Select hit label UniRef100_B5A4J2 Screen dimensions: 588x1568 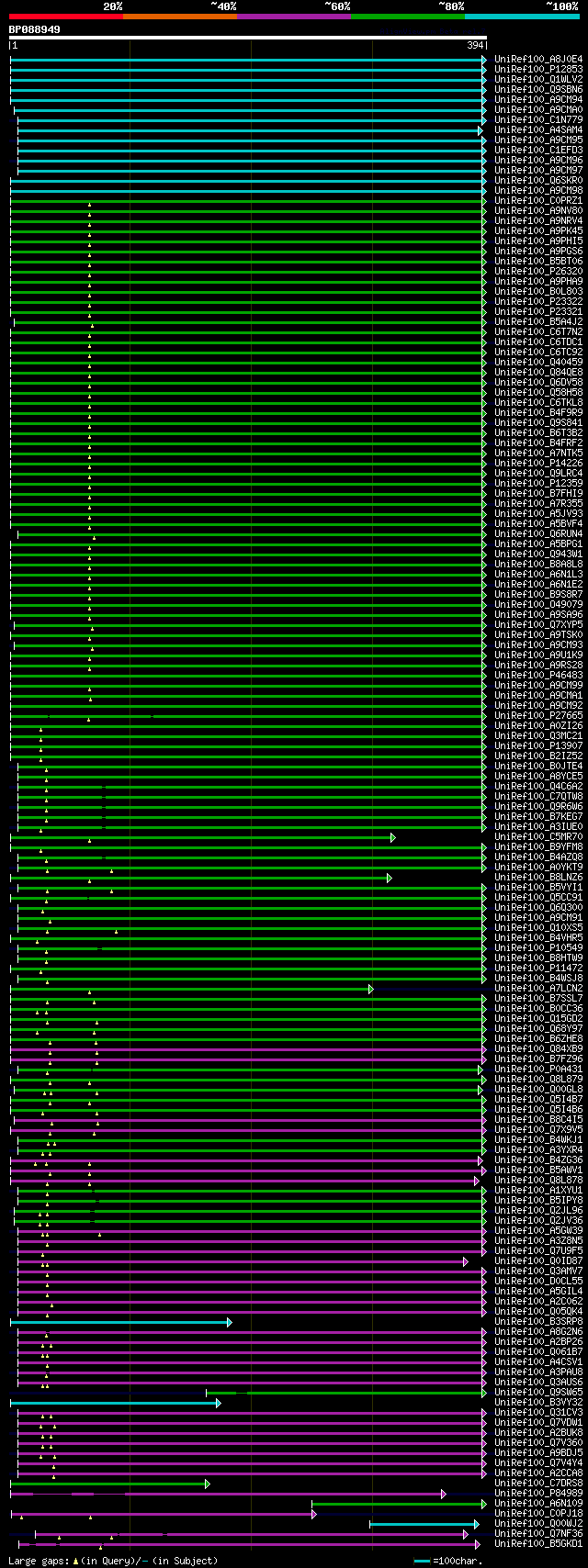(x=538, y=321)
